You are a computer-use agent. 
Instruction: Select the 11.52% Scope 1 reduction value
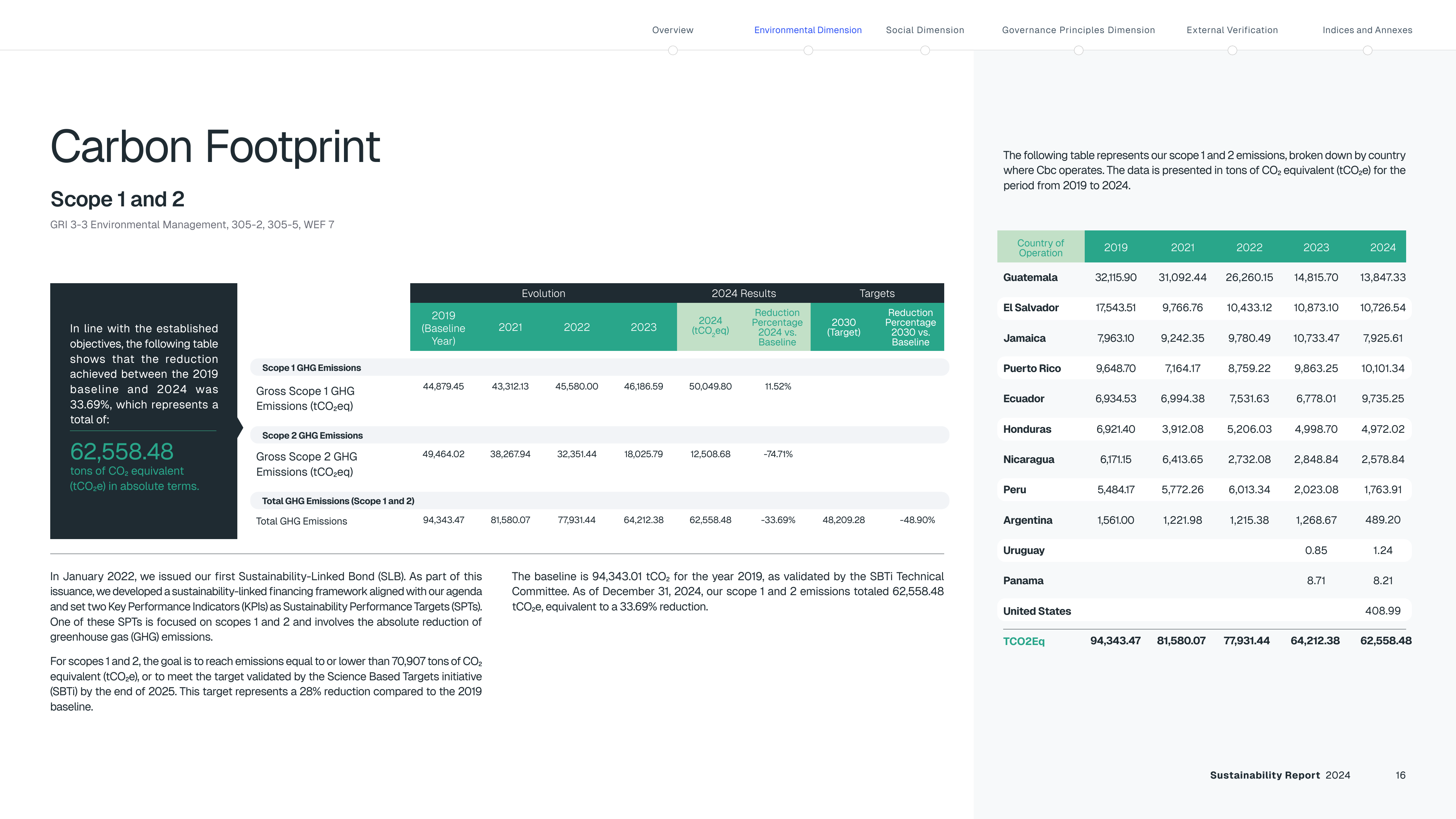778,386
